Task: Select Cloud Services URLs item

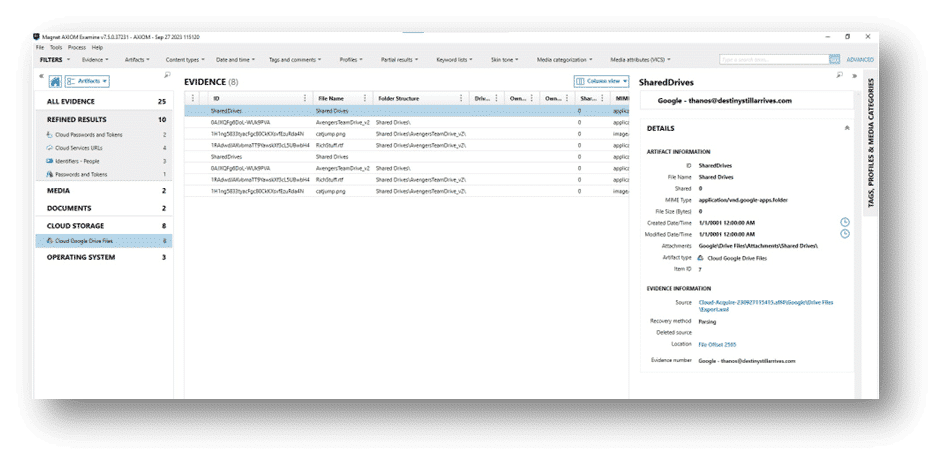Action: (x=104, y=148)
